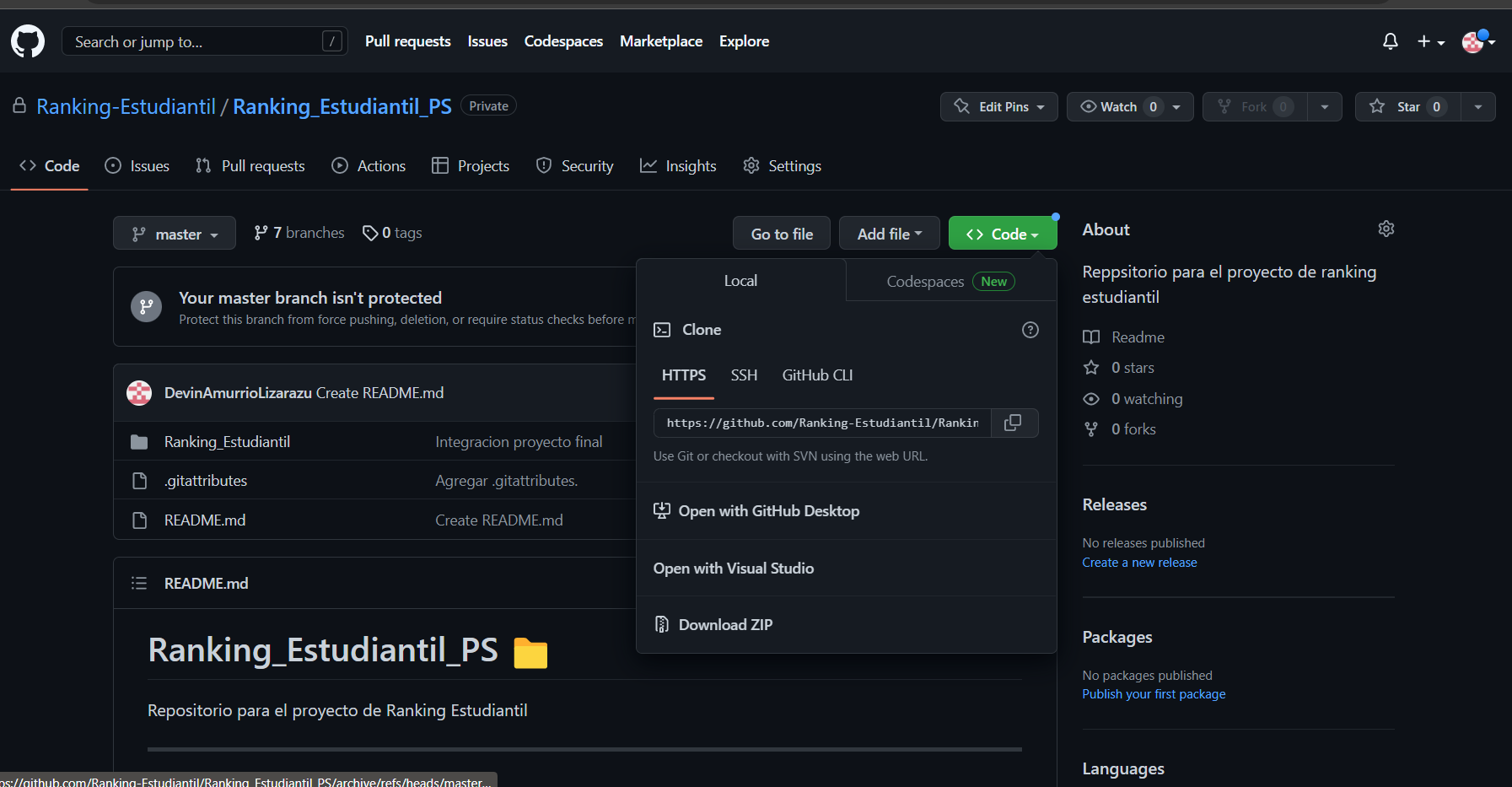Open global Issues in top navigation

point(487,41)
